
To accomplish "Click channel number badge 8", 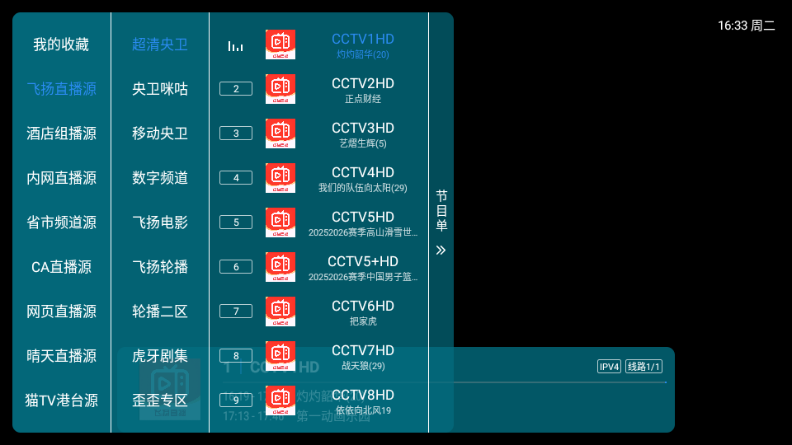I will 236,356.
